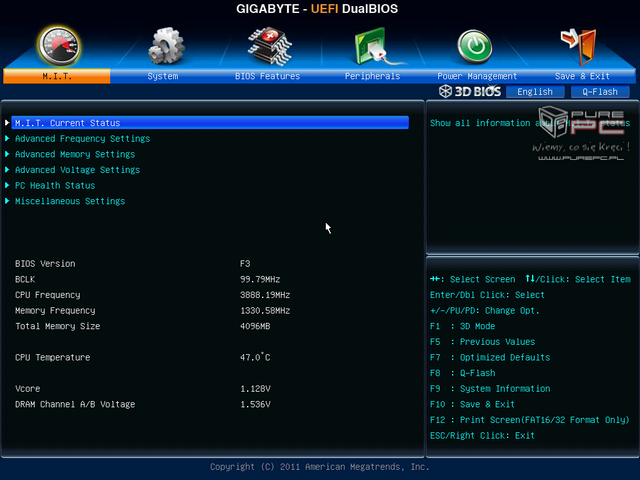Open Miscellaneous Settings submenu
Viewport: 640px width, 480px height.
click(70, 201)
